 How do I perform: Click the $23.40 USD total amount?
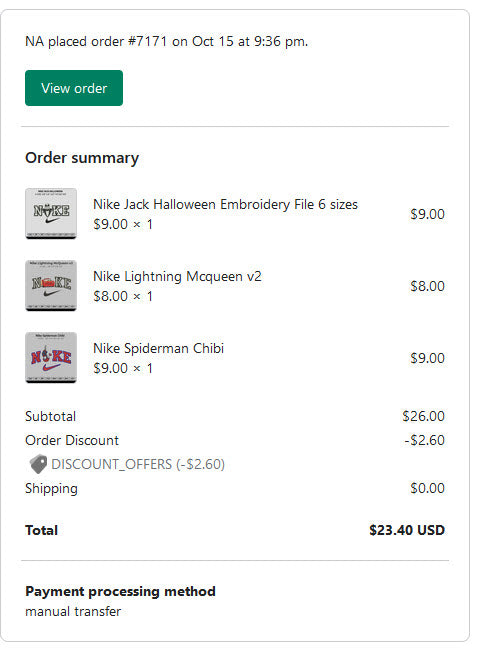coord(407,530)
